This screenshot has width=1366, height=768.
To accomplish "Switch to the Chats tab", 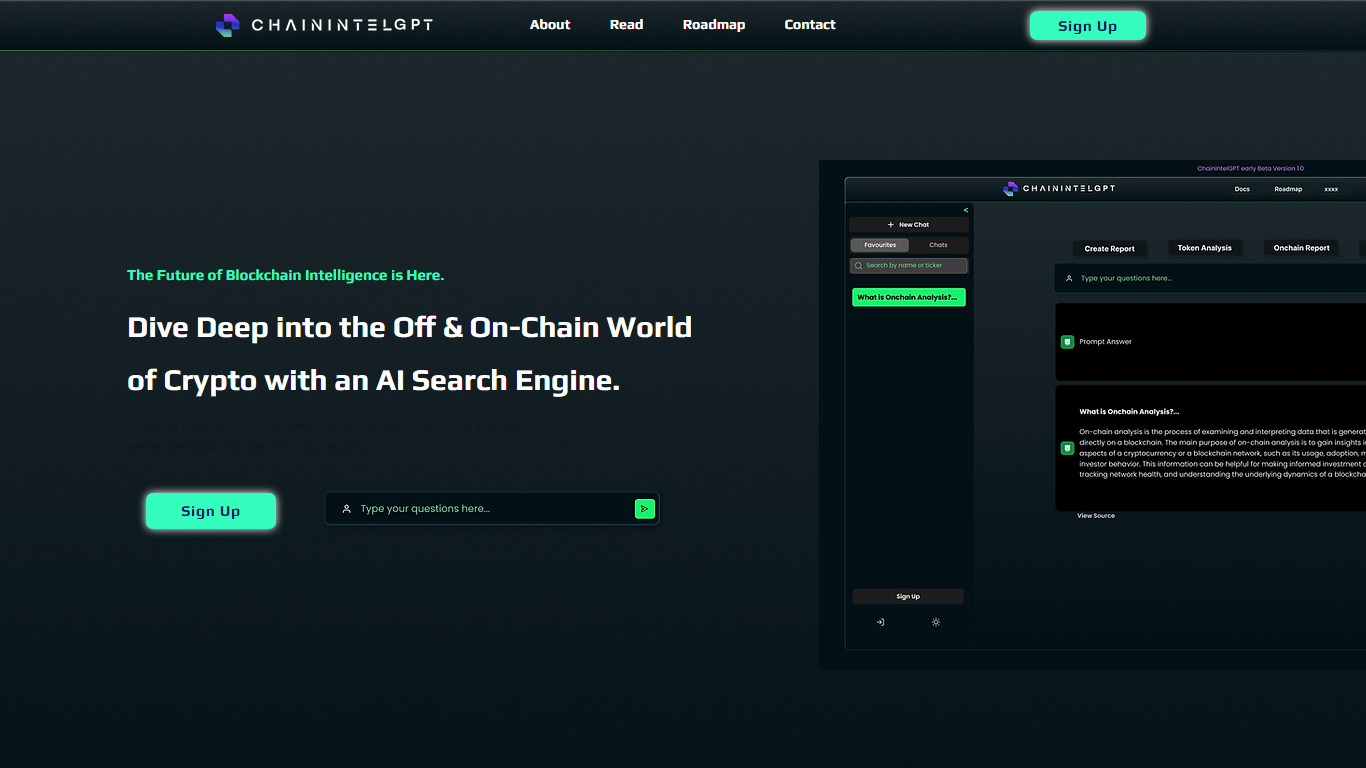I will pyautogui.click(x=938, y=245).
